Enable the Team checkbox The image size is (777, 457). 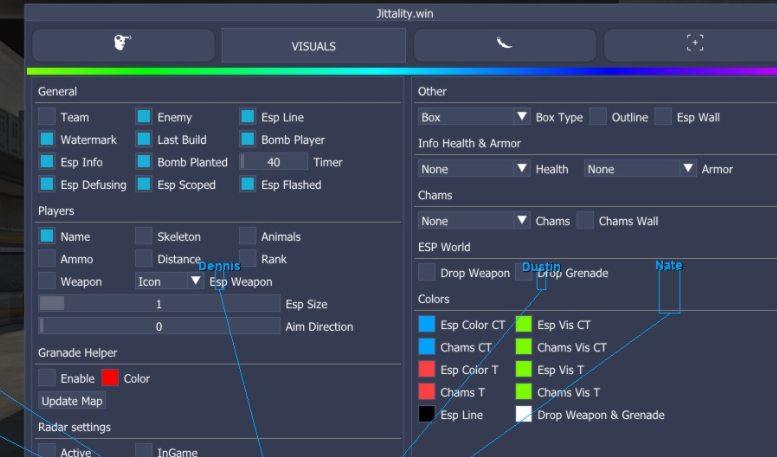(47, 117)
